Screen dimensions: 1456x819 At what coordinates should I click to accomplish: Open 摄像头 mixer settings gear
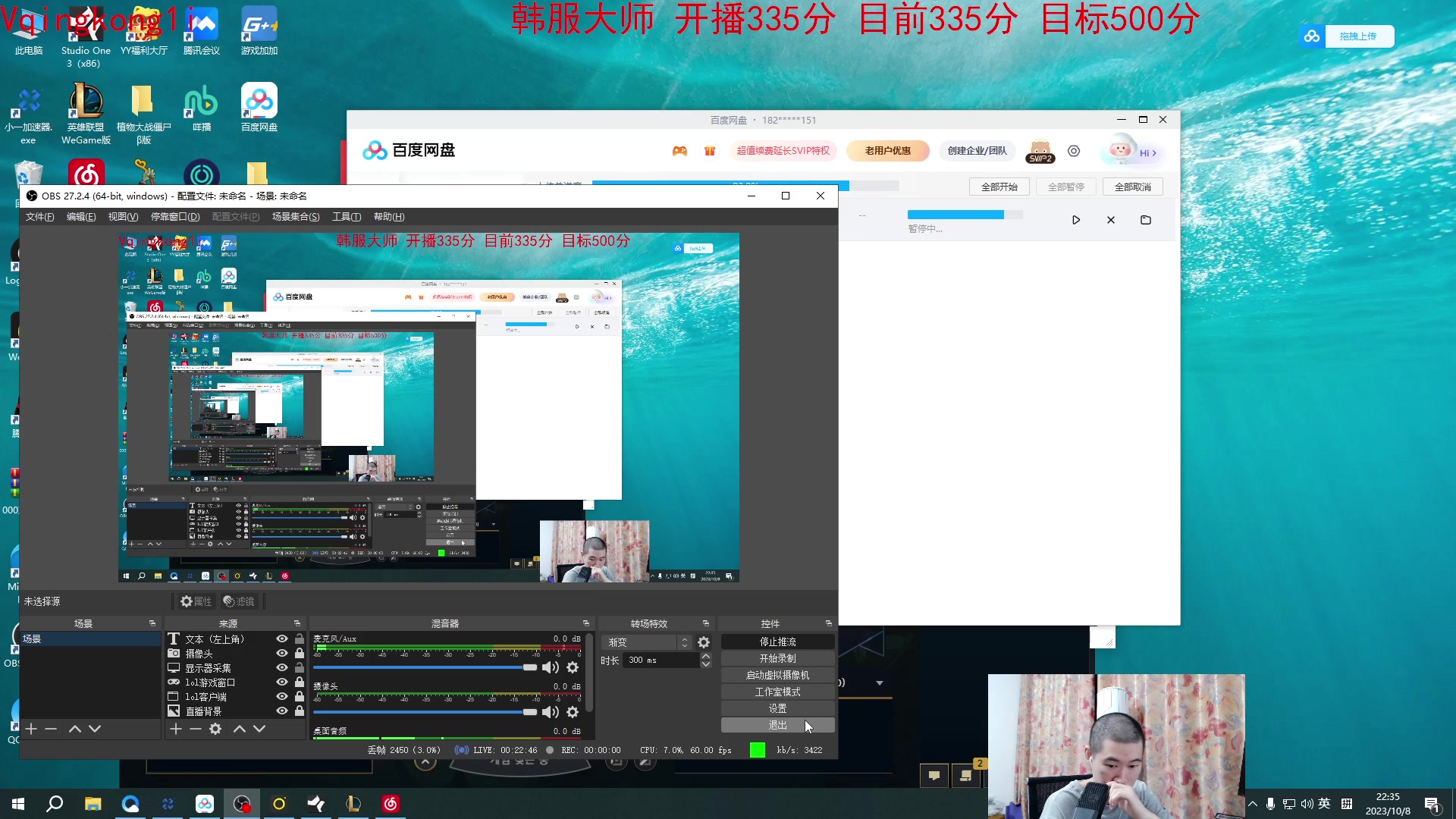[573, 712]
